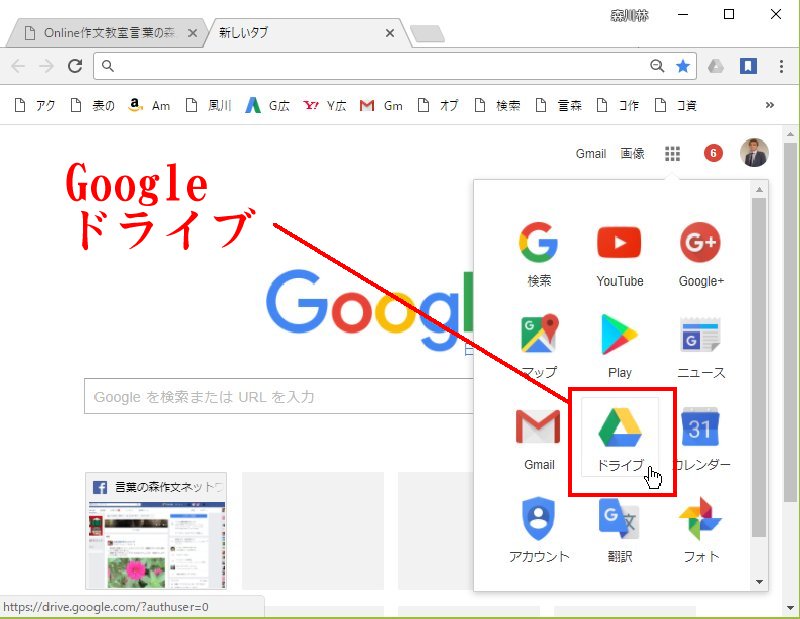Open the コ資 bookmark

pyautogui.click(x=676, y=106)
